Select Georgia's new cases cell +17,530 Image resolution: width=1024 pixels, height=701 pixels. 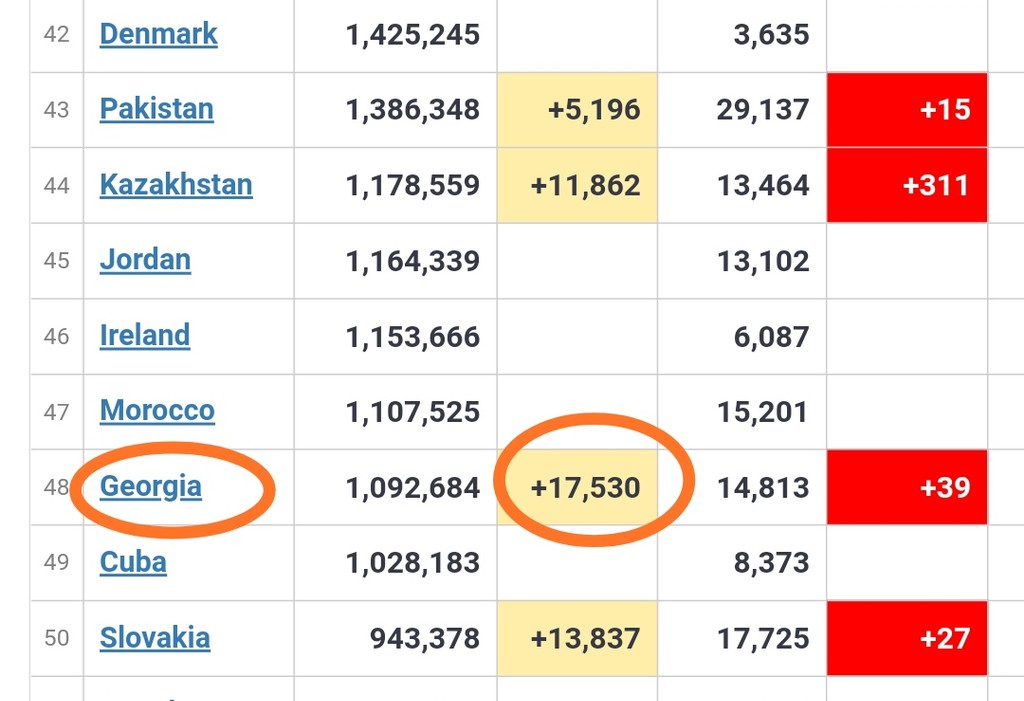point(577,487)
